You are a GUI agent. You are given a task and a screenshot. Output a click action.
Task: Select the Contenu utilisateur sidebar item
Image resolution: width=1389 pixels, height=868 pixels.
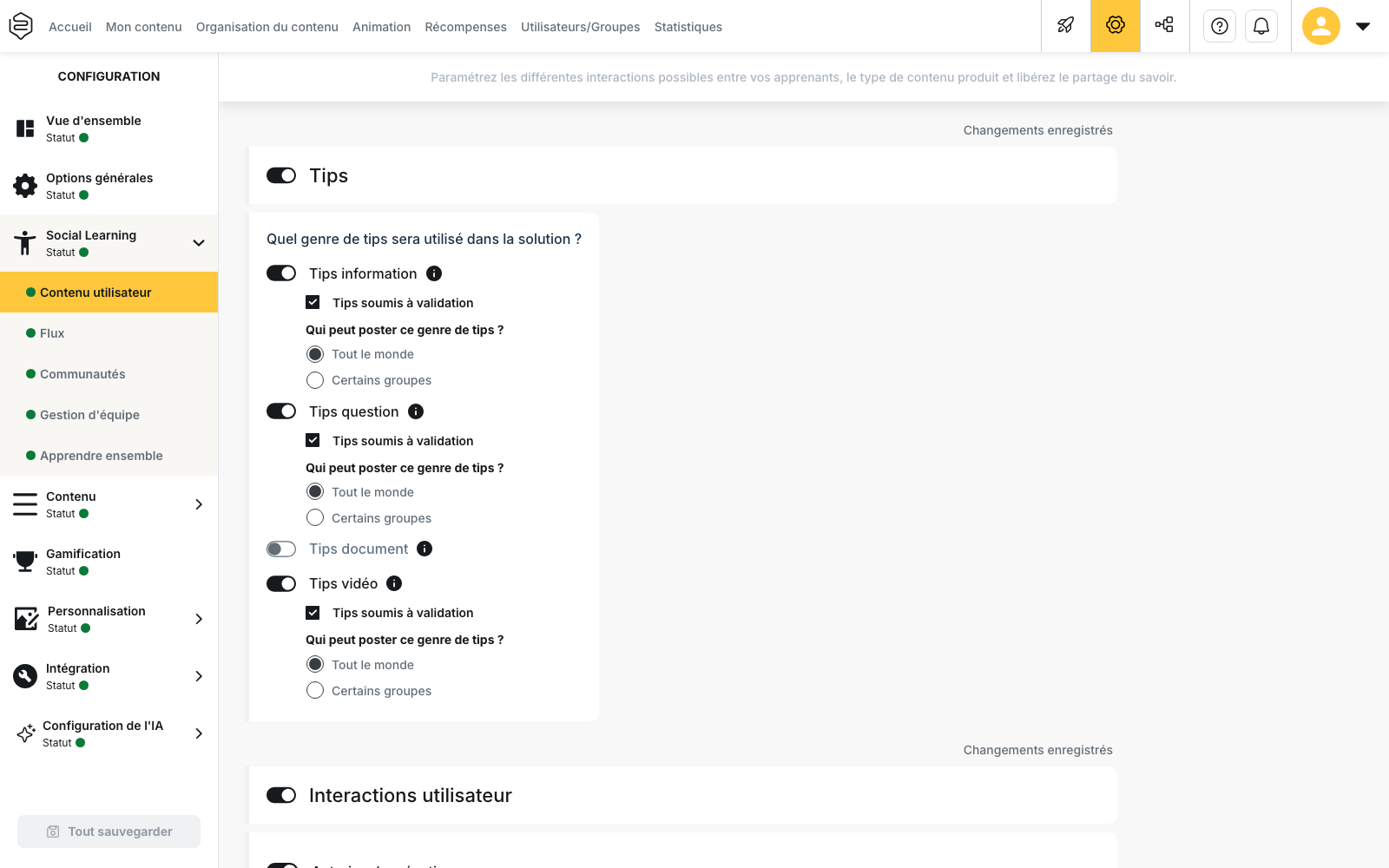click(x=109, y=293)
